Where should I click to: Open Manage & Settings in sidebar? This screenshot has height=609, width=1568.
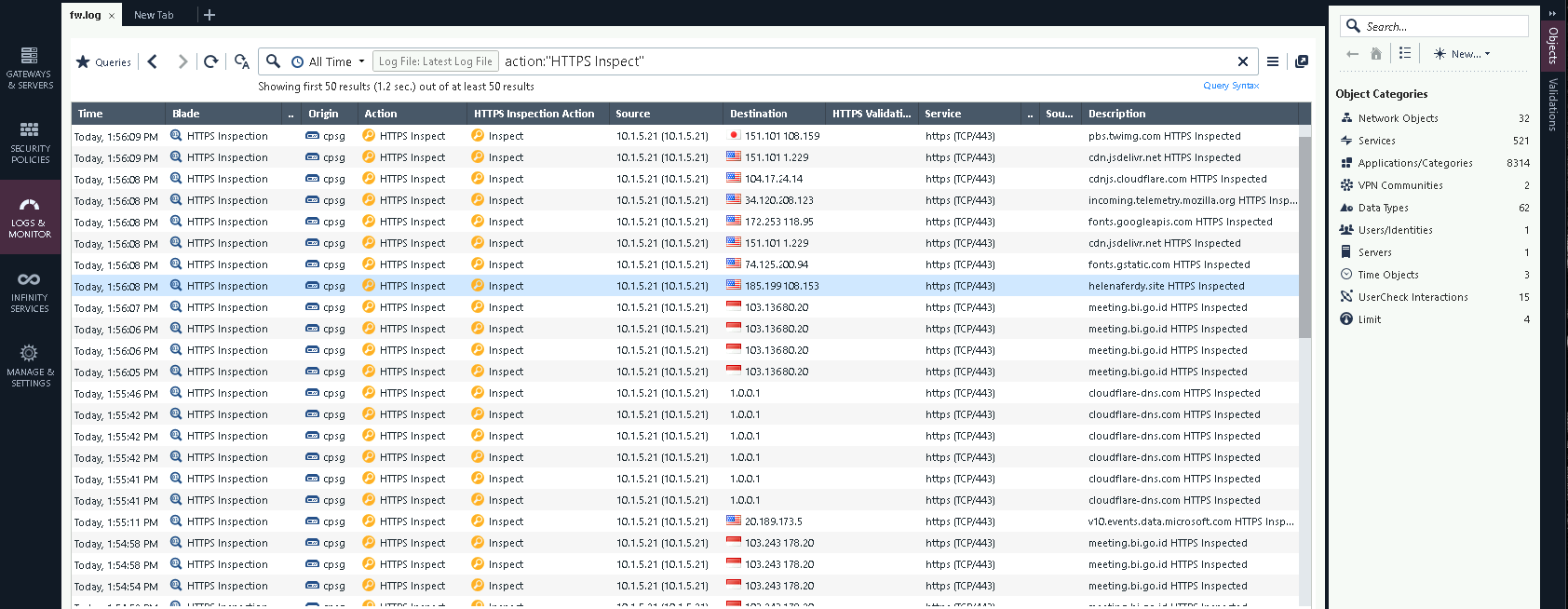tap(30, 365)
